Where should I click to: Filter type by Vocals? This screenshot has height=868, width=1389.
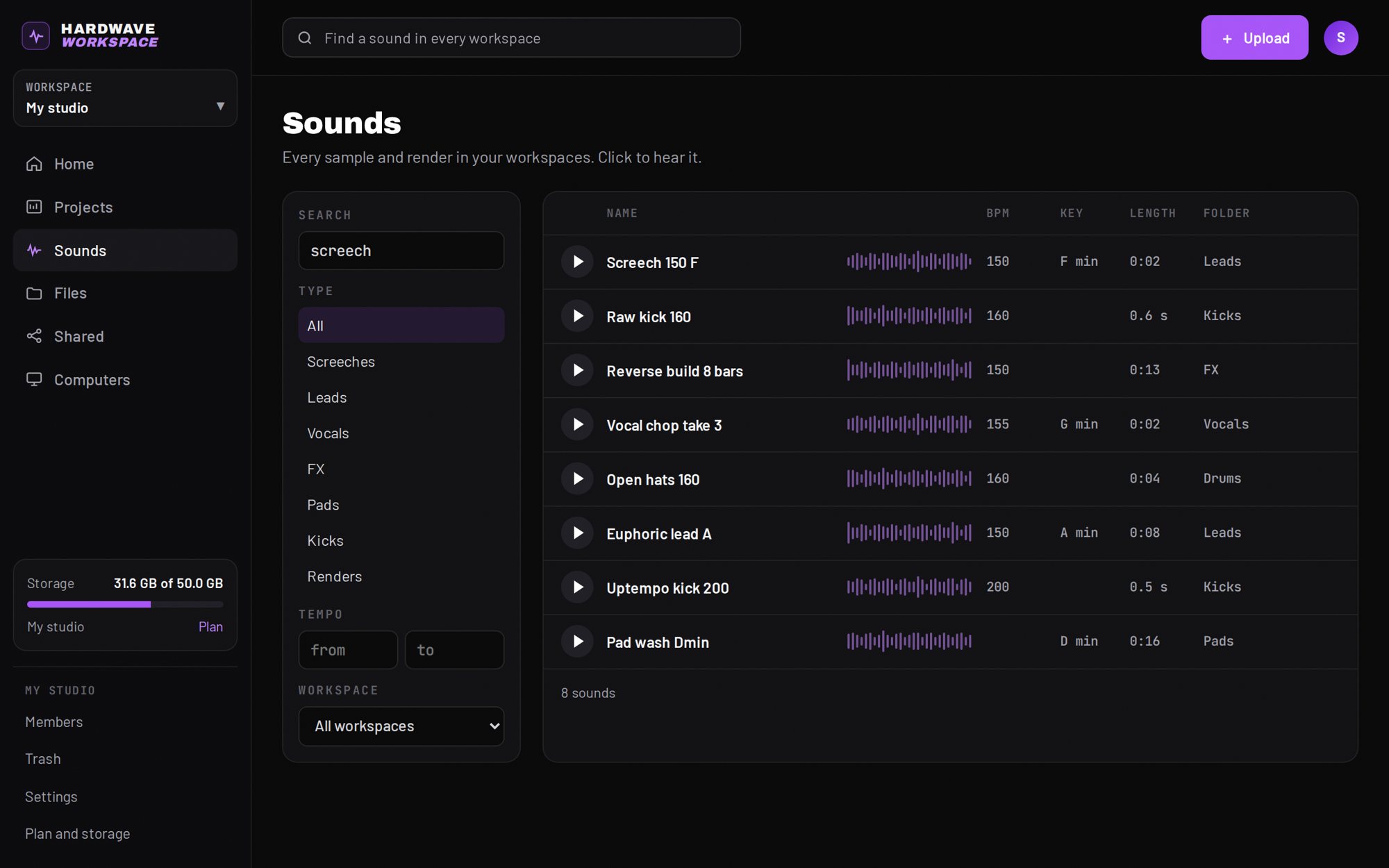(x=401, y=433)
